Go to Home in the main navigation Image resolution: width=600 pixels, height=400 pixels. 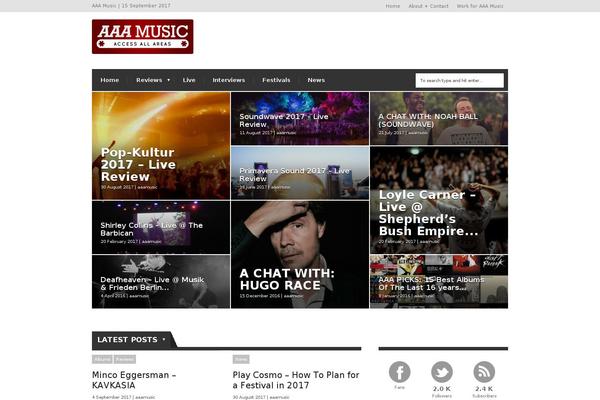click(109, 80)
